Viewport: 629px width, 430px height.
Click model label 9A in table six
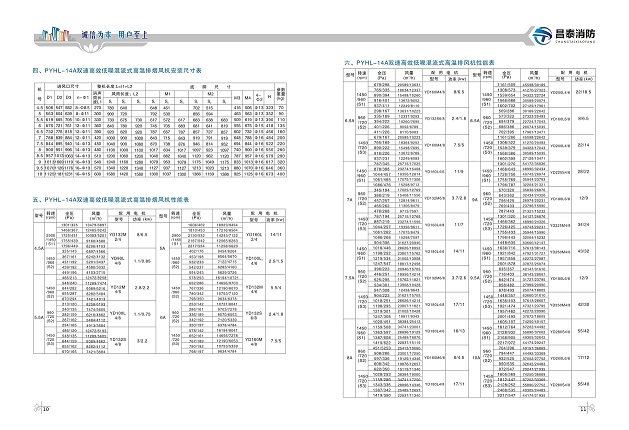click(475, 199)
